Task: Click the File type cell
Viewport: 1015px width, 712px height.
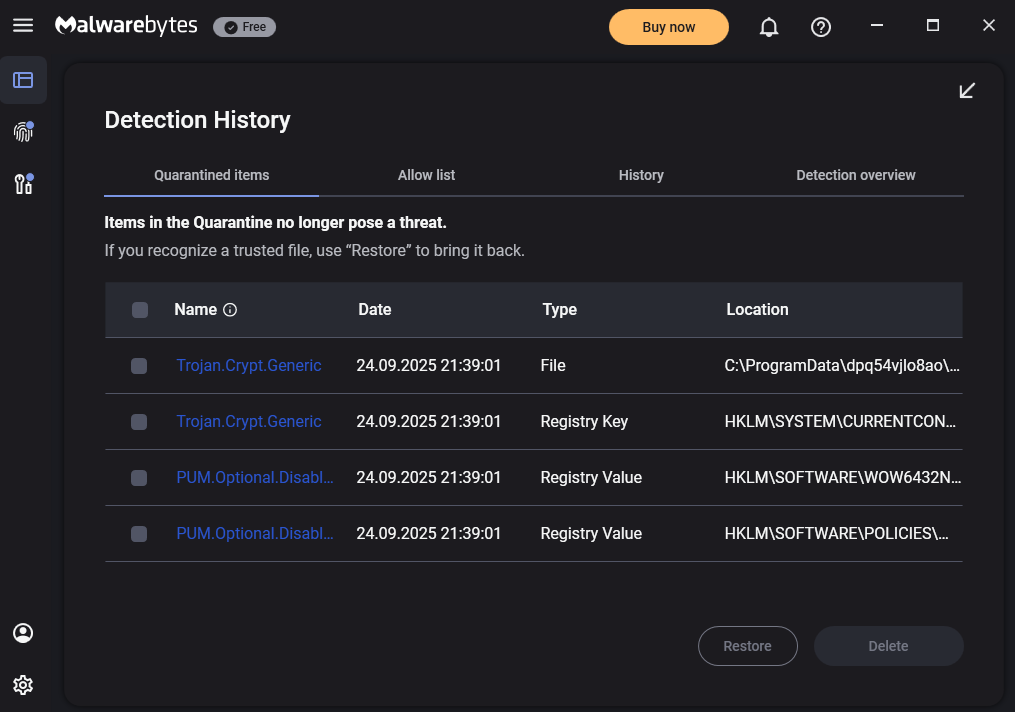Action: pyautogui.click(x=553, y=366)
